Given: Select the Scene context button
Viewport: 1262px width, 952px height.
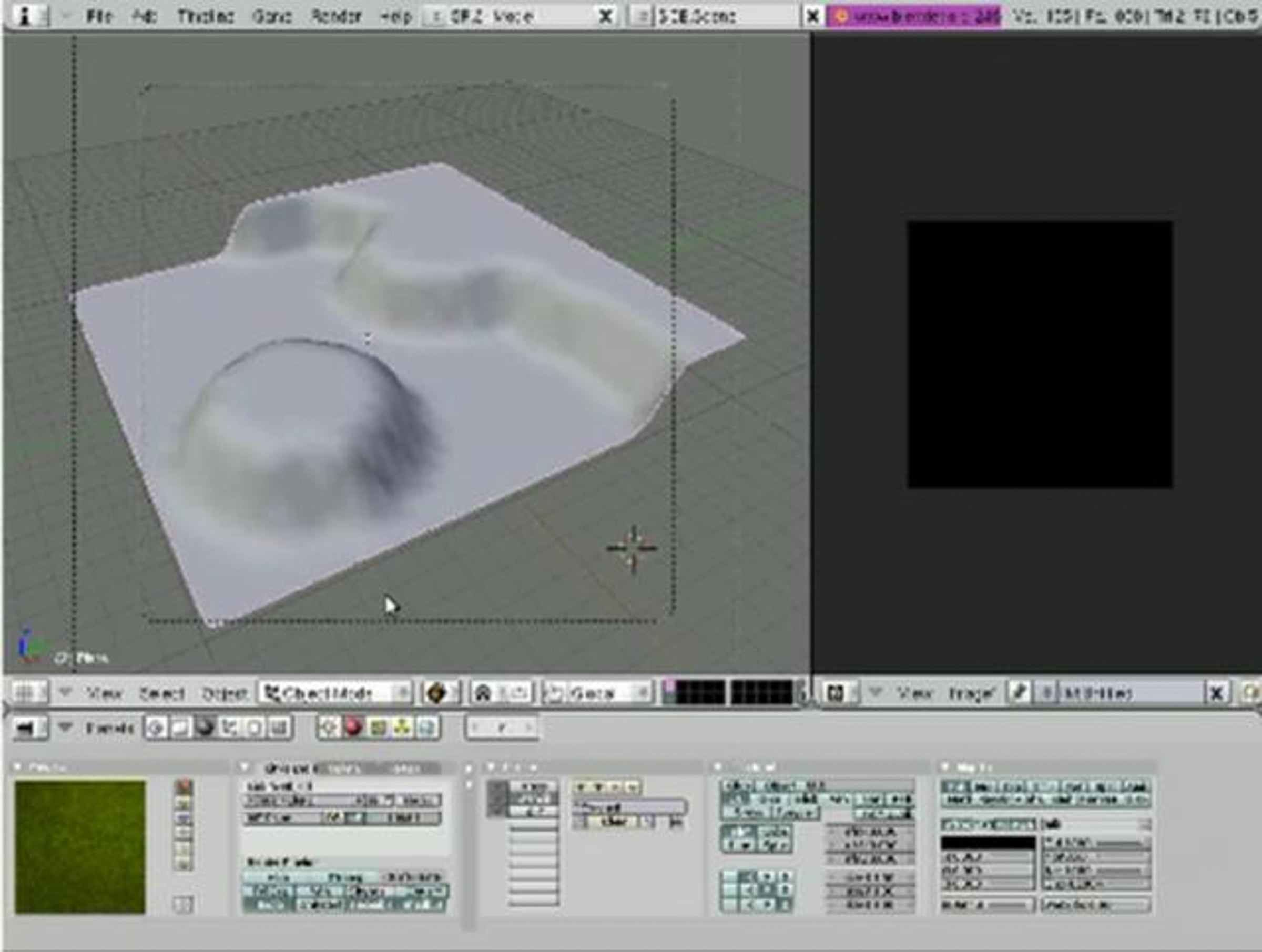Looking at the screenshot, I should coord(278,727).
